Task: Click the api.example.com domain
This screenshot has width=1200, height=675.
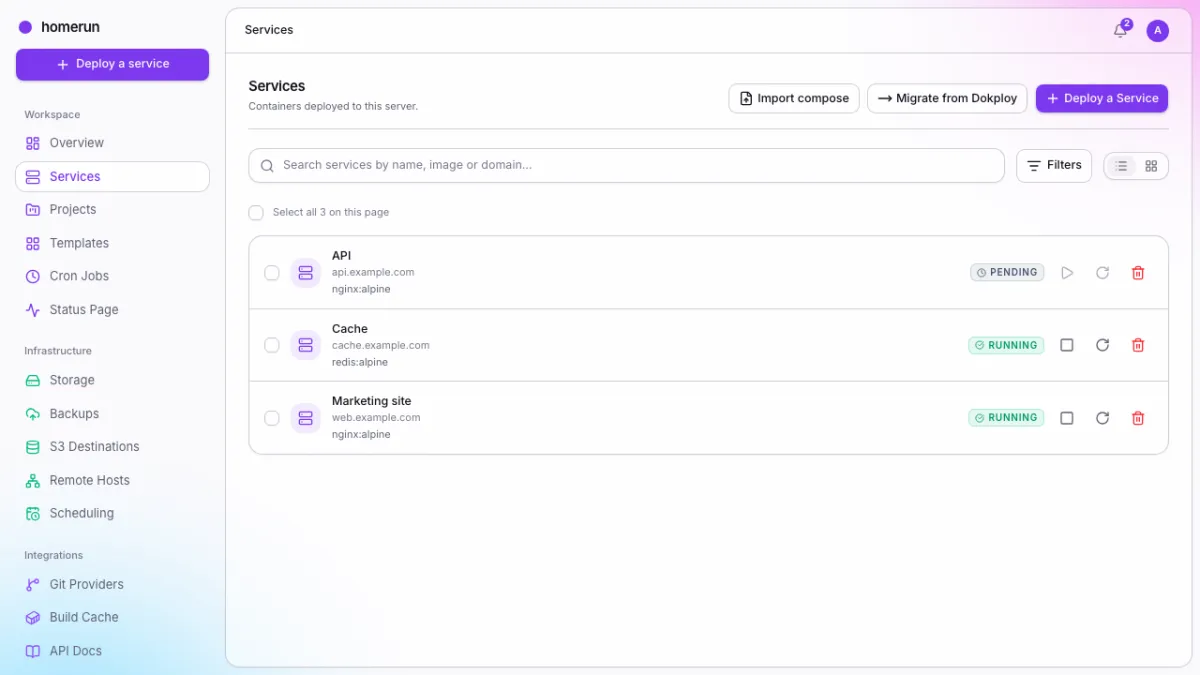Action: pos(373,272)
